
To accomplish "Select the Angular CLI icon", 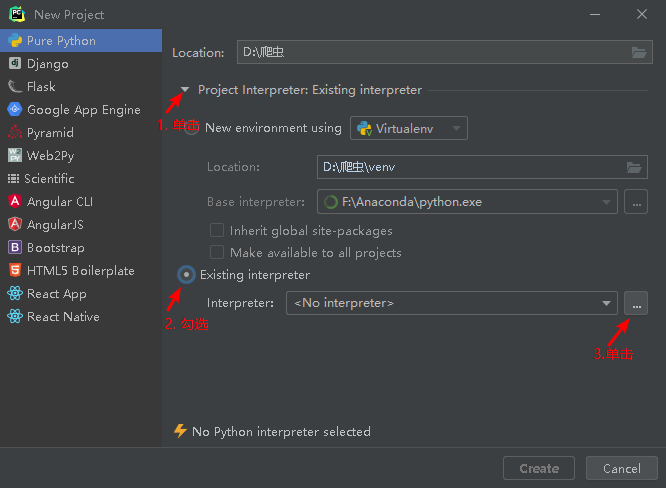I will [x=15, y=202].
